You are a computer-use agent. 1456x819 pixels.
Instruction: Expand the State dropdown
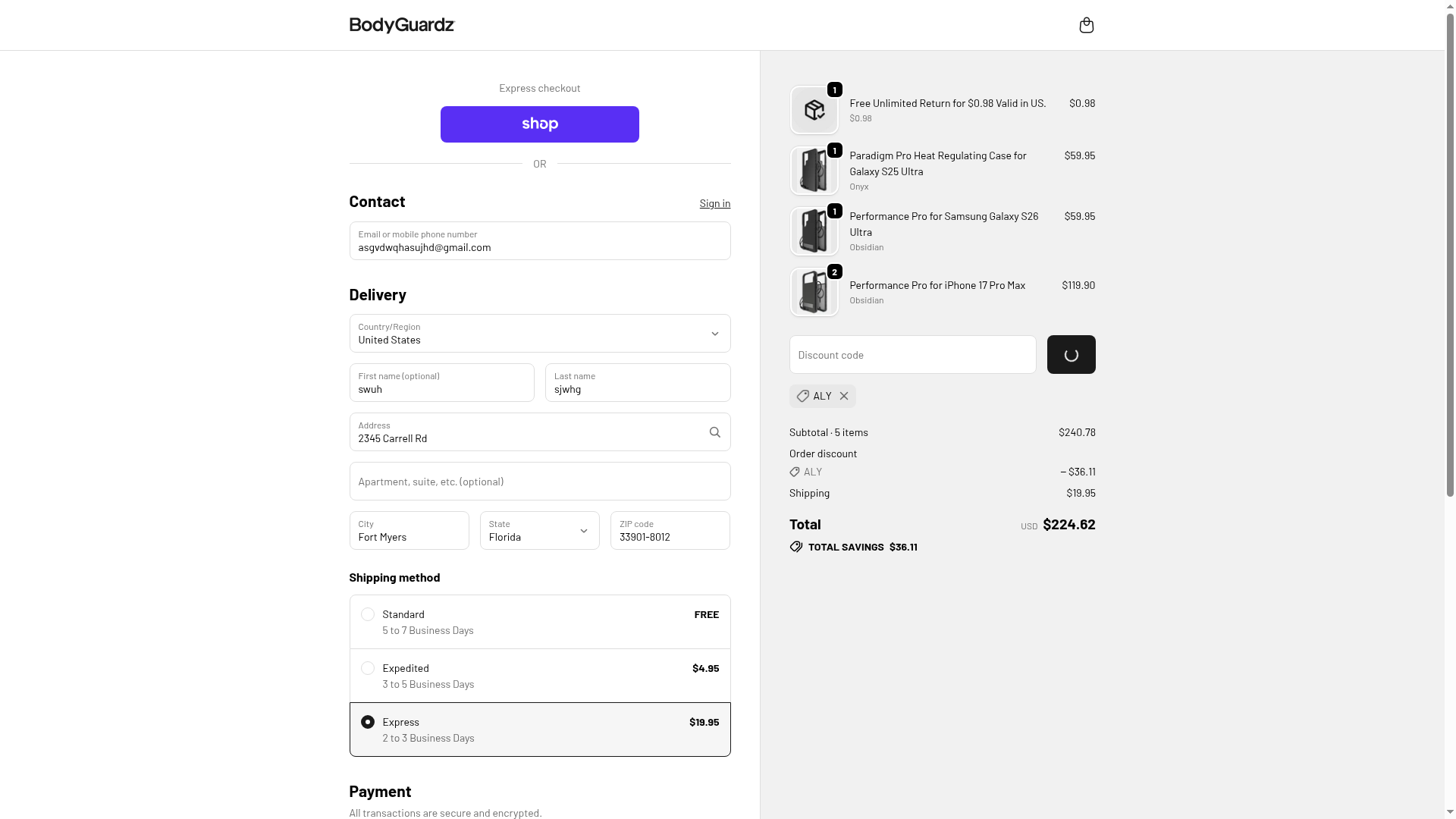539,531
